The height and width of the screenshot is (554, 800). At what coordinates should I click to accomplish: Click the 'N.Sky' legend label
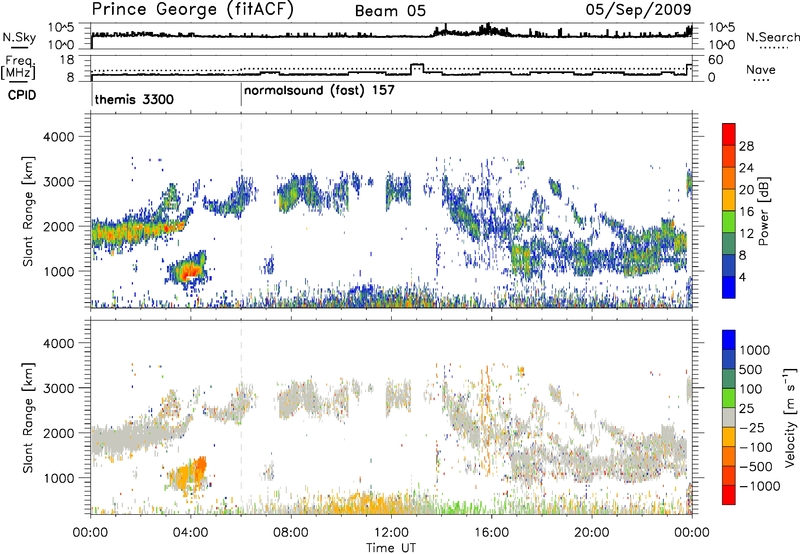tap(19, 37)
